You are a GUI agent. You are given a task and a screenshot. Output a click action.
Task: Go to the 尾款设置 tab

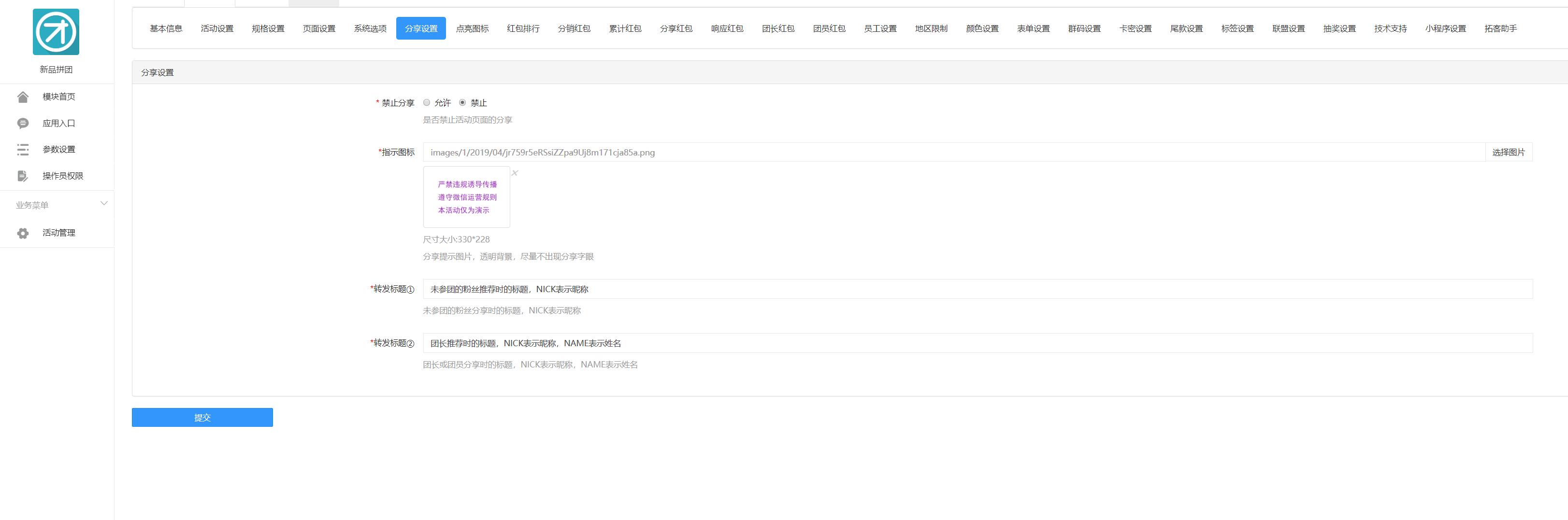click(1186, 28)
